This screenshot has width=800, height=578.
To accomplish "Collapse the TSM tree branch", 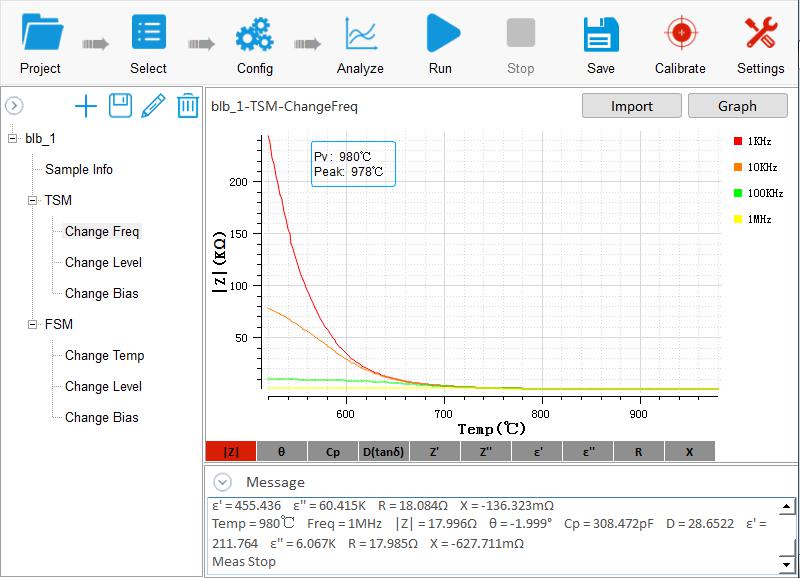I will point(33,200).
